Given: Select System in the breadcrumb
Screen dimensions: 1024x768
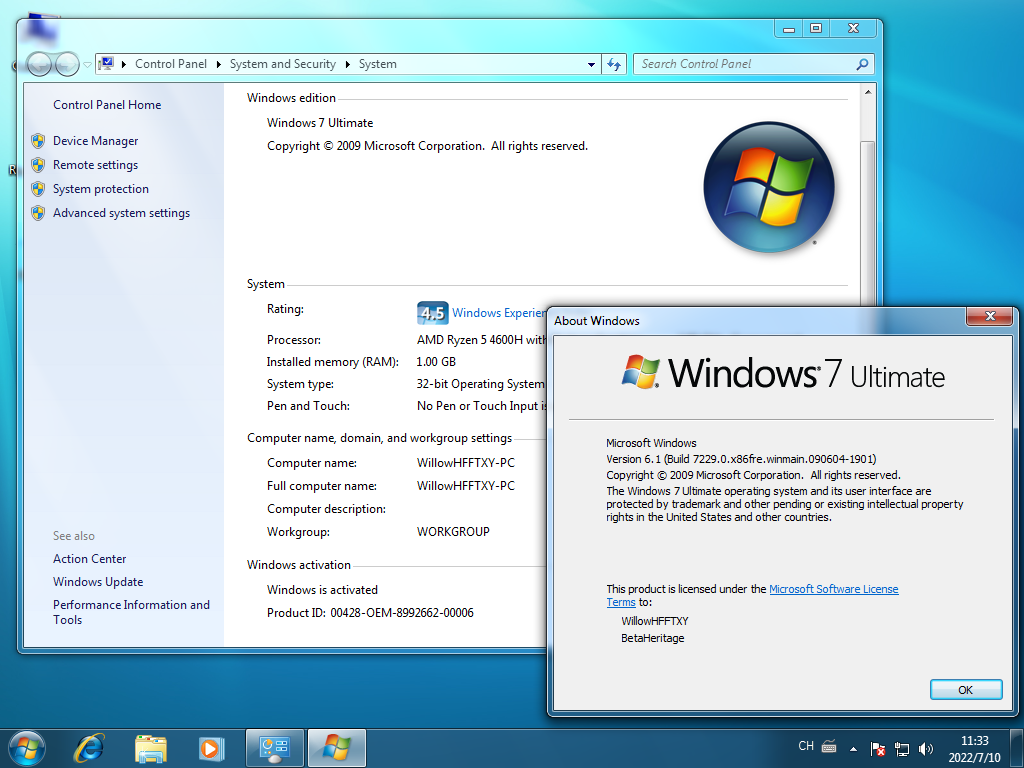Looking at the screenshot, I should 377,64.
